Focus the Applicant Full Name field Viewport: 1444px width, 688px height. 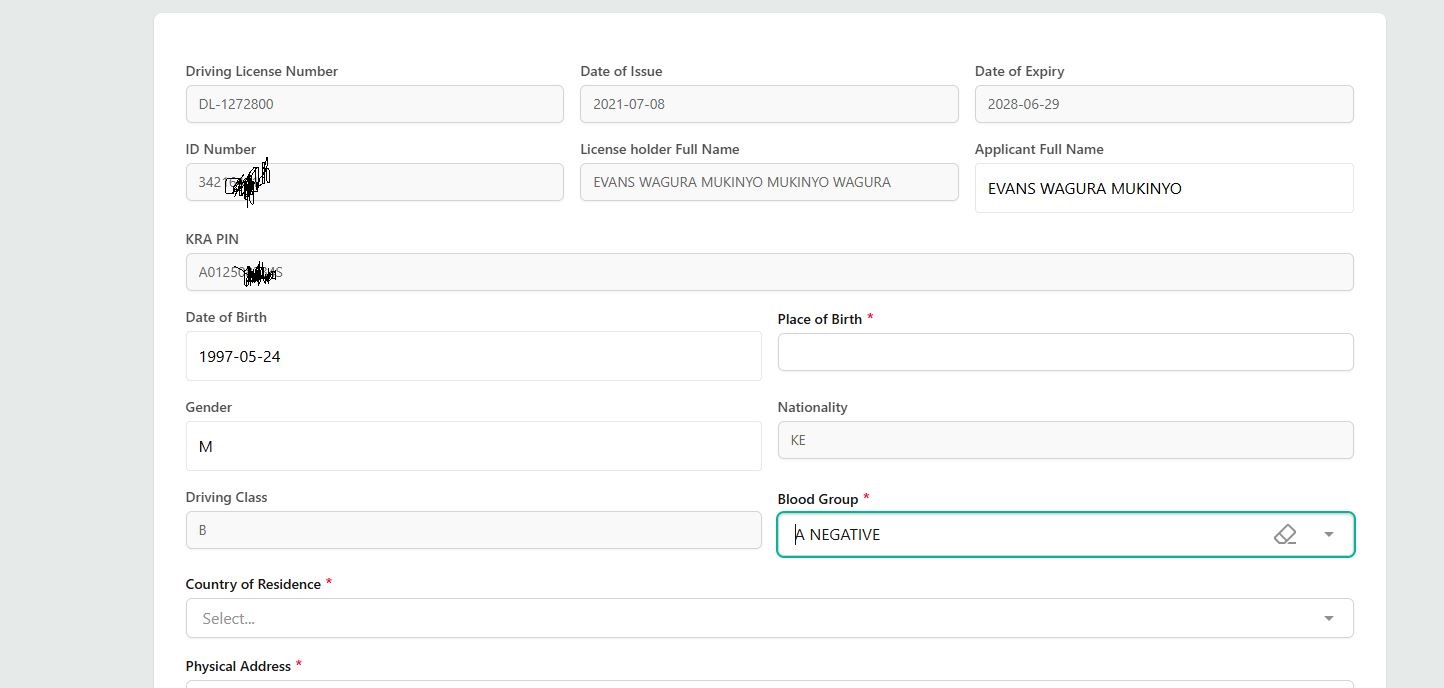[1163, 189]
